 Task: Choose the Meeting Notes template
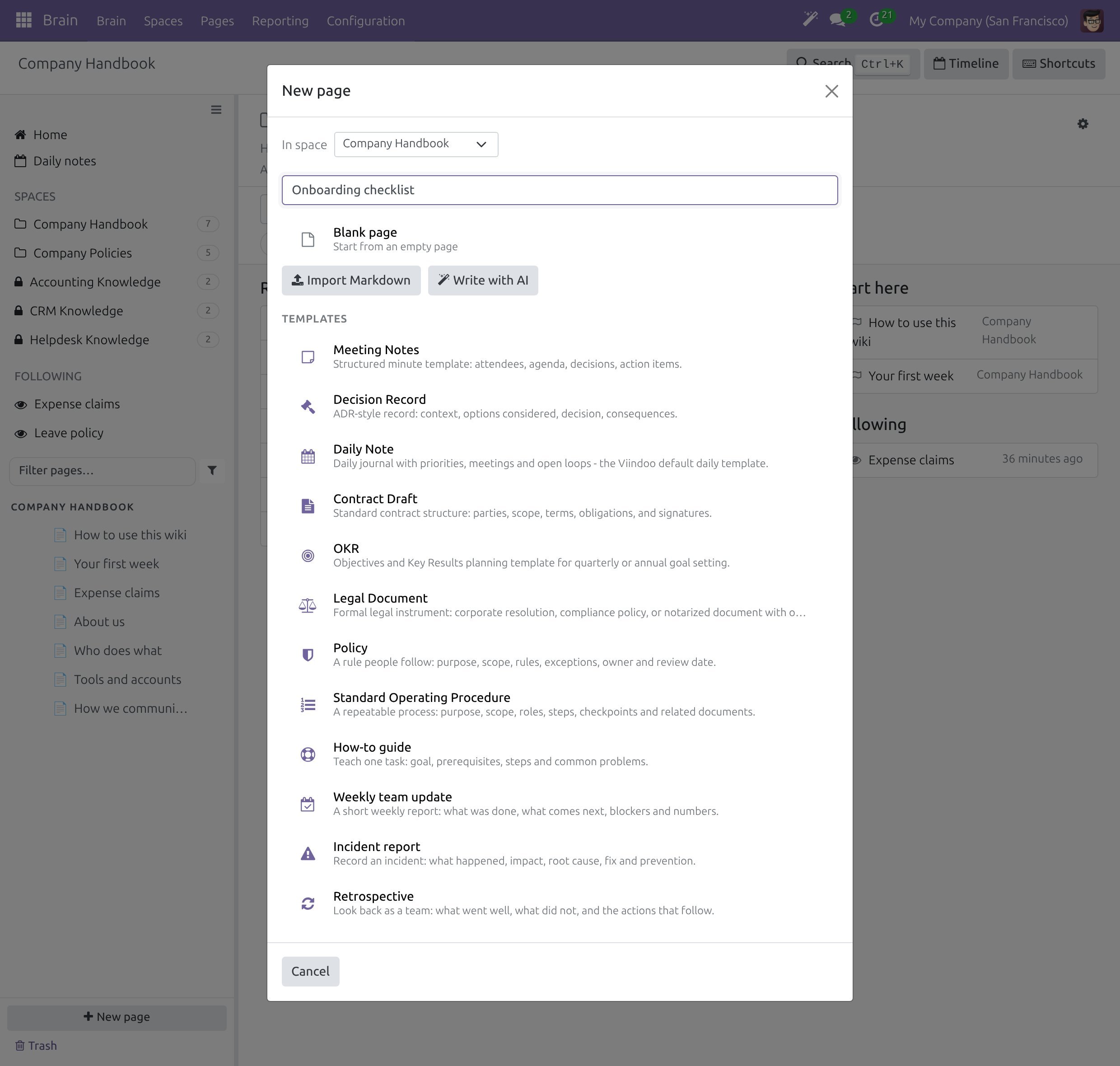(x=560, y=357)
